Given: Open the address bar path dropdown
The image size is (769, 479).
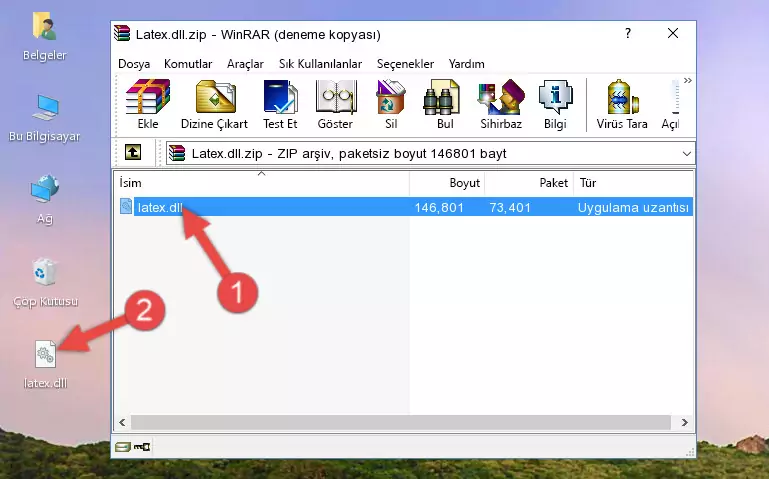Looking at the screenshot, I should click(687, 153).
